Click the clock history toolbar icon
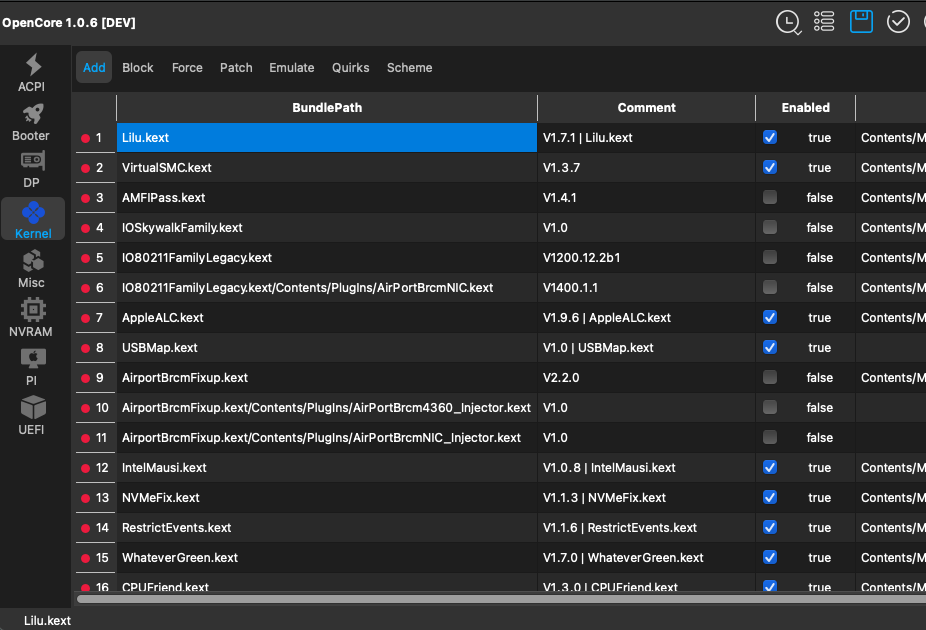This screenshot has width=926, height=630. pos(788,22)
